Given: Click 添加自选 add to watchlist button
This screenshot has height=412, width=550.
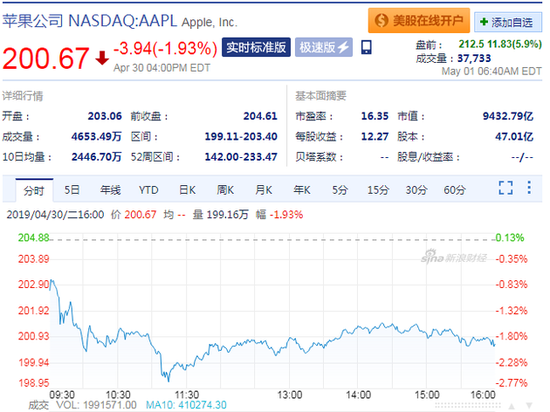Looking at the screenshot, I should [508, 22].
